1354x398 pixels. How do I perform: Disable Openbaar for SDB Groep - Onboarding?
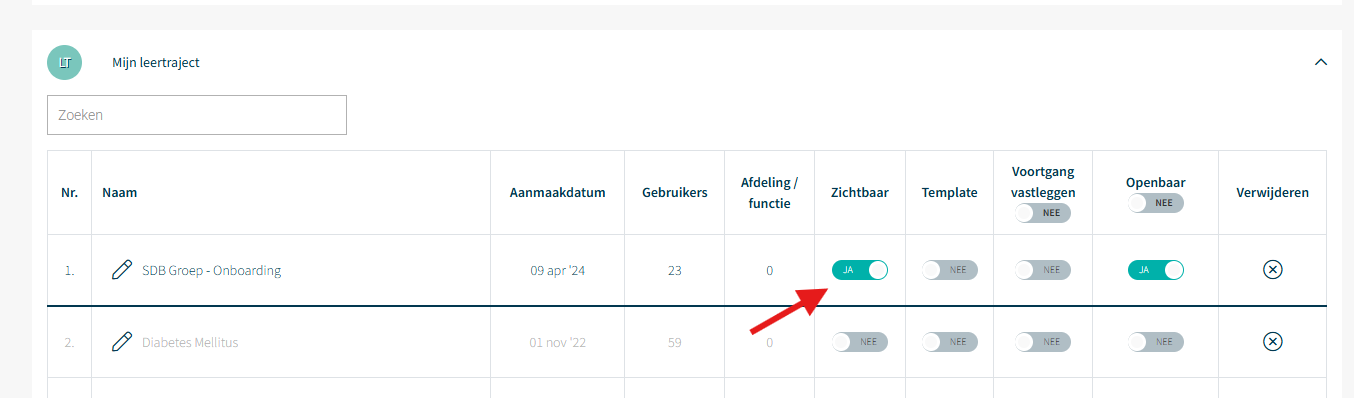[x=1156, y=270]
